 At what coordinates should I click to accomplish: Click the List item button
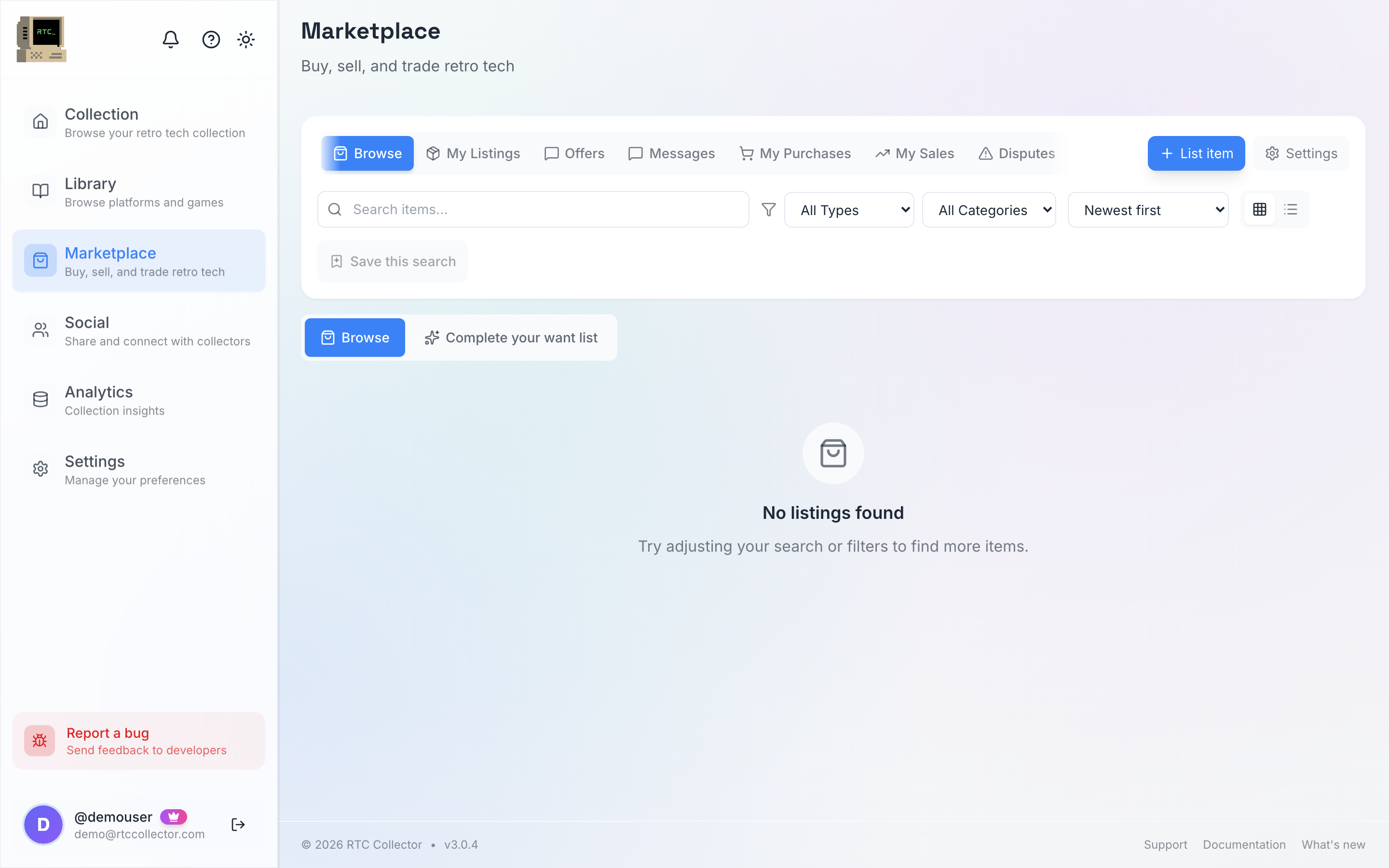tap(1196, 153)
